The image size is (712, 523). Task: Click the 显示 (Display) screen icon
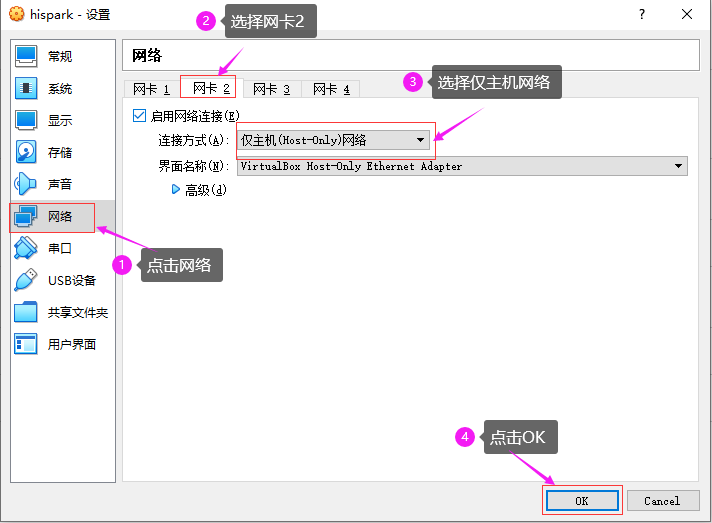[27, 121]
